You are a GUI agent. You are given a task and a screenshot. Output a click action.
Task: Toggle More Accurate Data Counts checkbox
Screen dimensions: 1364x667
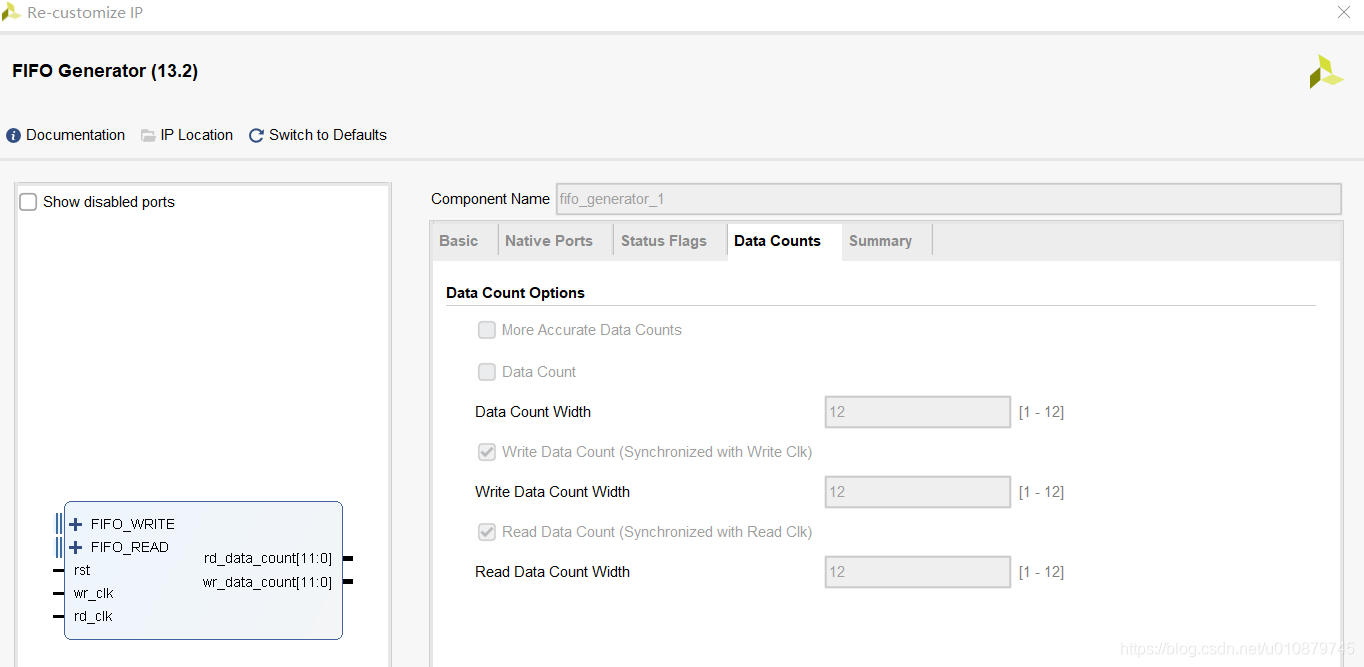pyautogui.click(x=487, y=330)
